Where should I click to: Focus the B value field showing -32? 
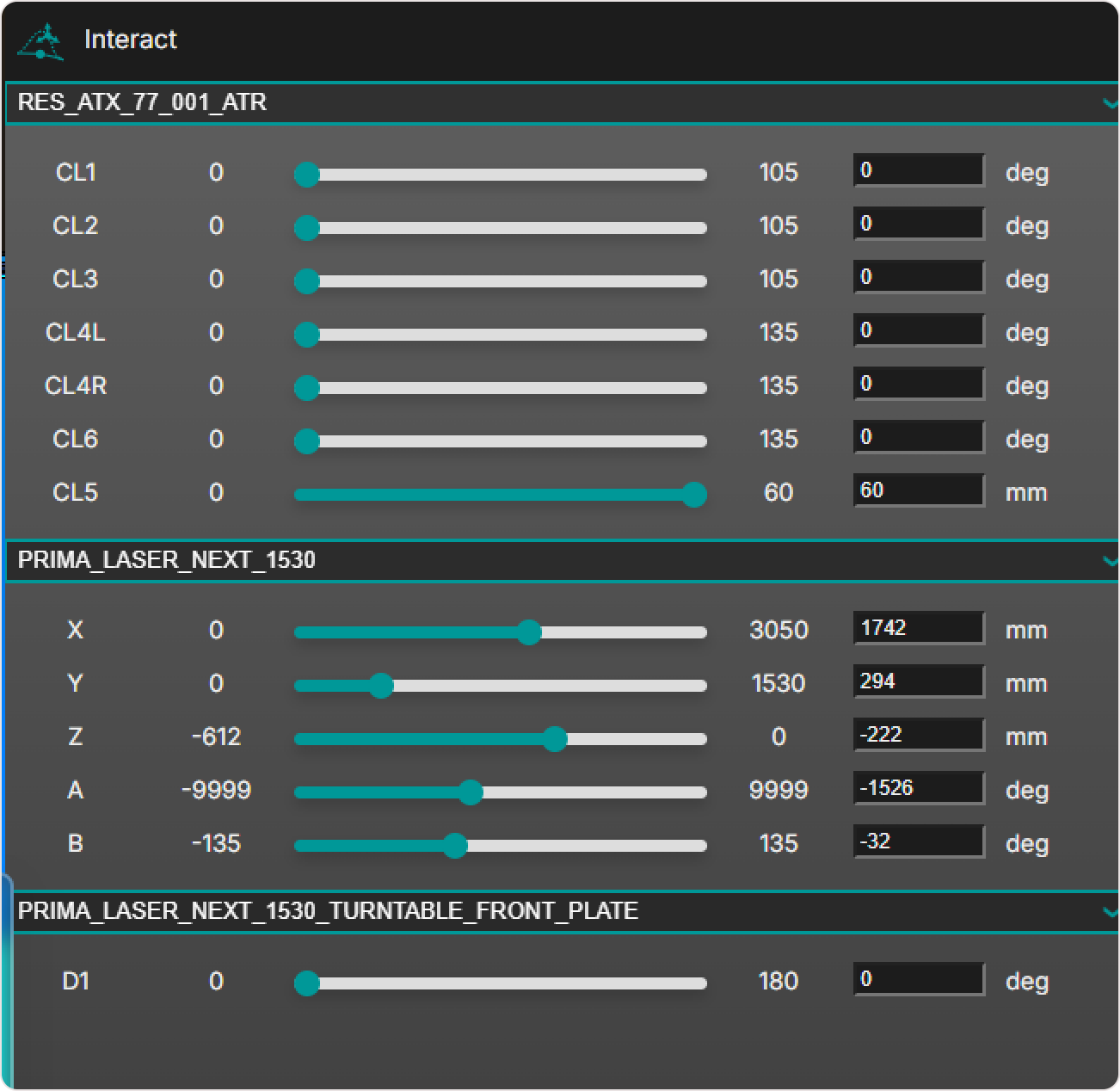point(918,841)
